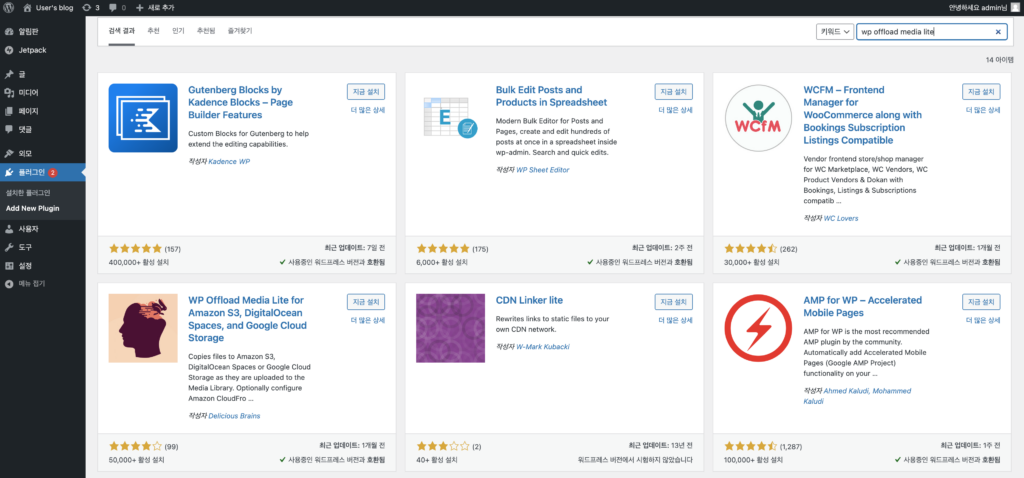The width and height of the screenshot is (1024, 478).
Task: Click the Bulk Edit Posts spreadsheet icon
Action: [451, 118]
